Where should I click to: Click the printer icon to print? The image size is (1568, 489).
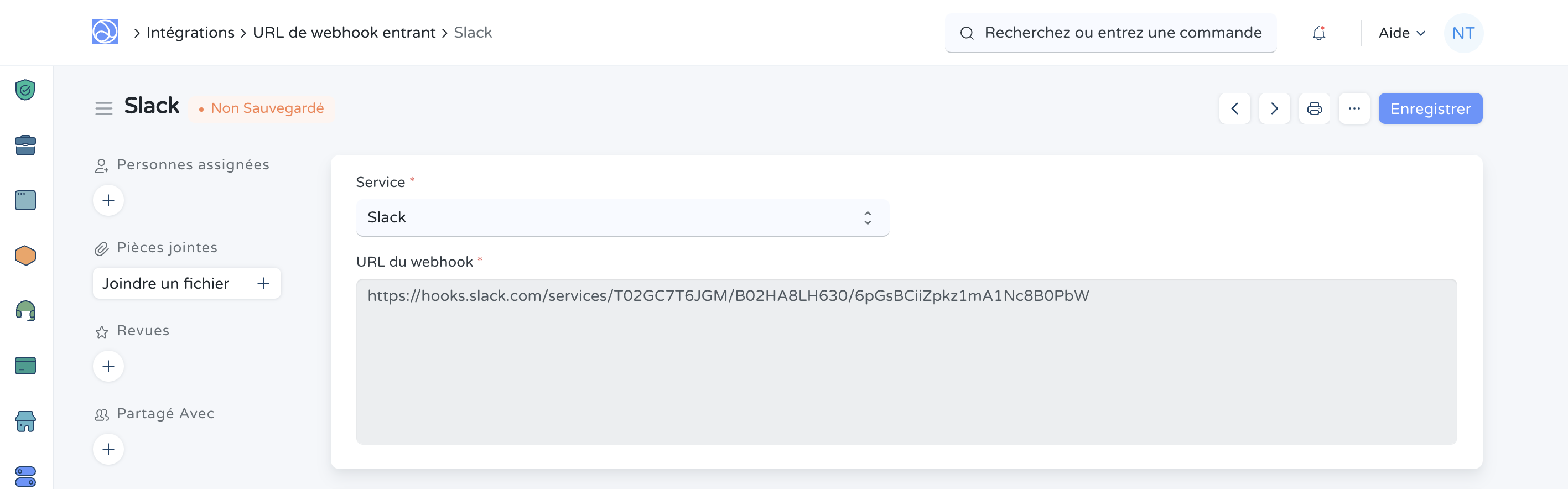click(1315, 108)
